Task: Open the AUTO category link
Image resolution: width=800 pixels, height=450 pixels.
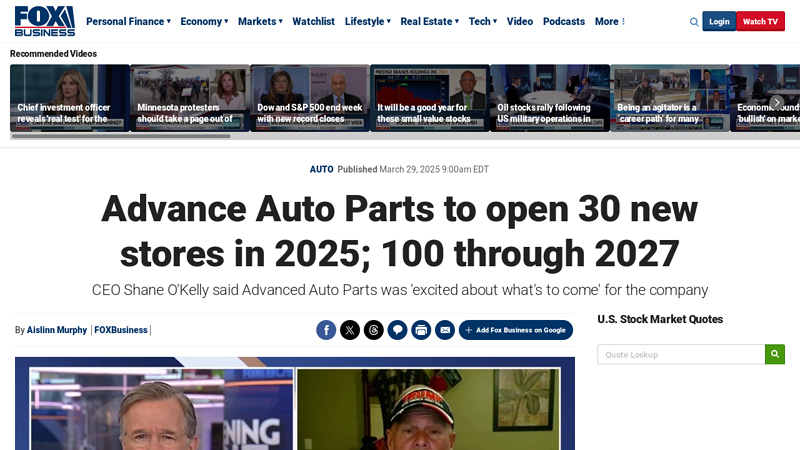Action: click(321, 169)
